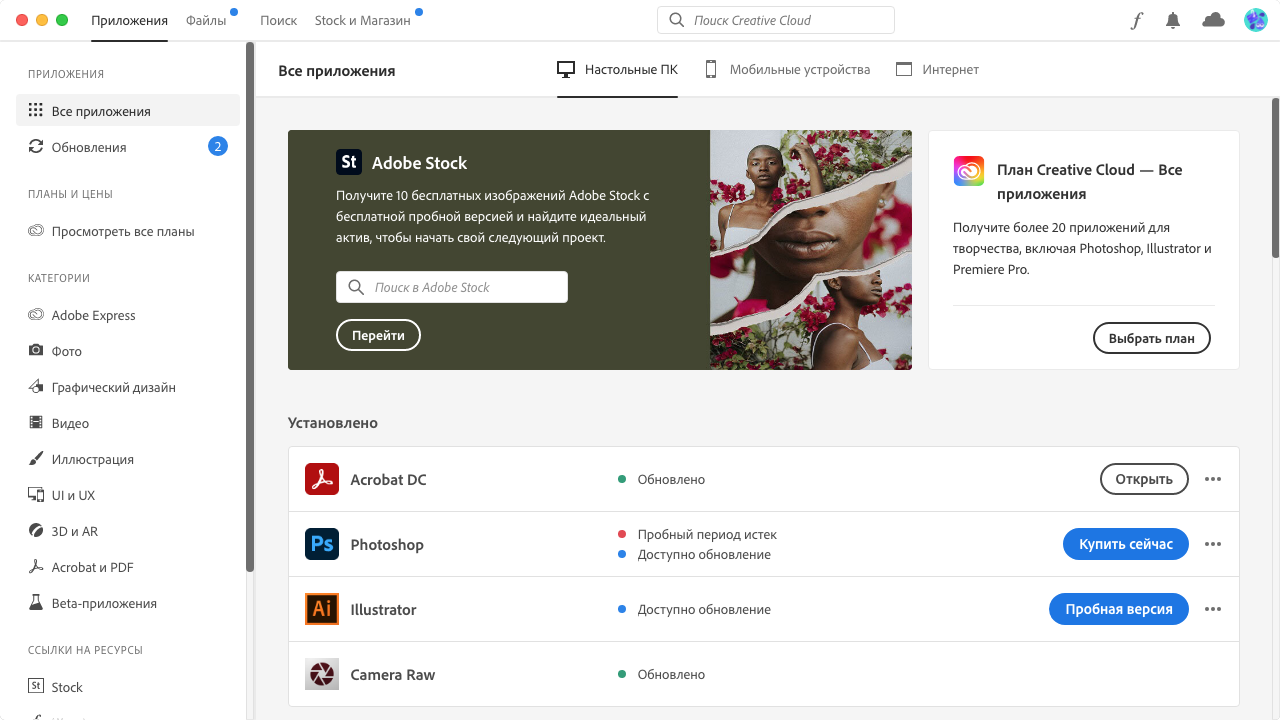Switch to Stock and Marketplace tab
Screen dimensions: 1280x720
(x=362, y=20)
